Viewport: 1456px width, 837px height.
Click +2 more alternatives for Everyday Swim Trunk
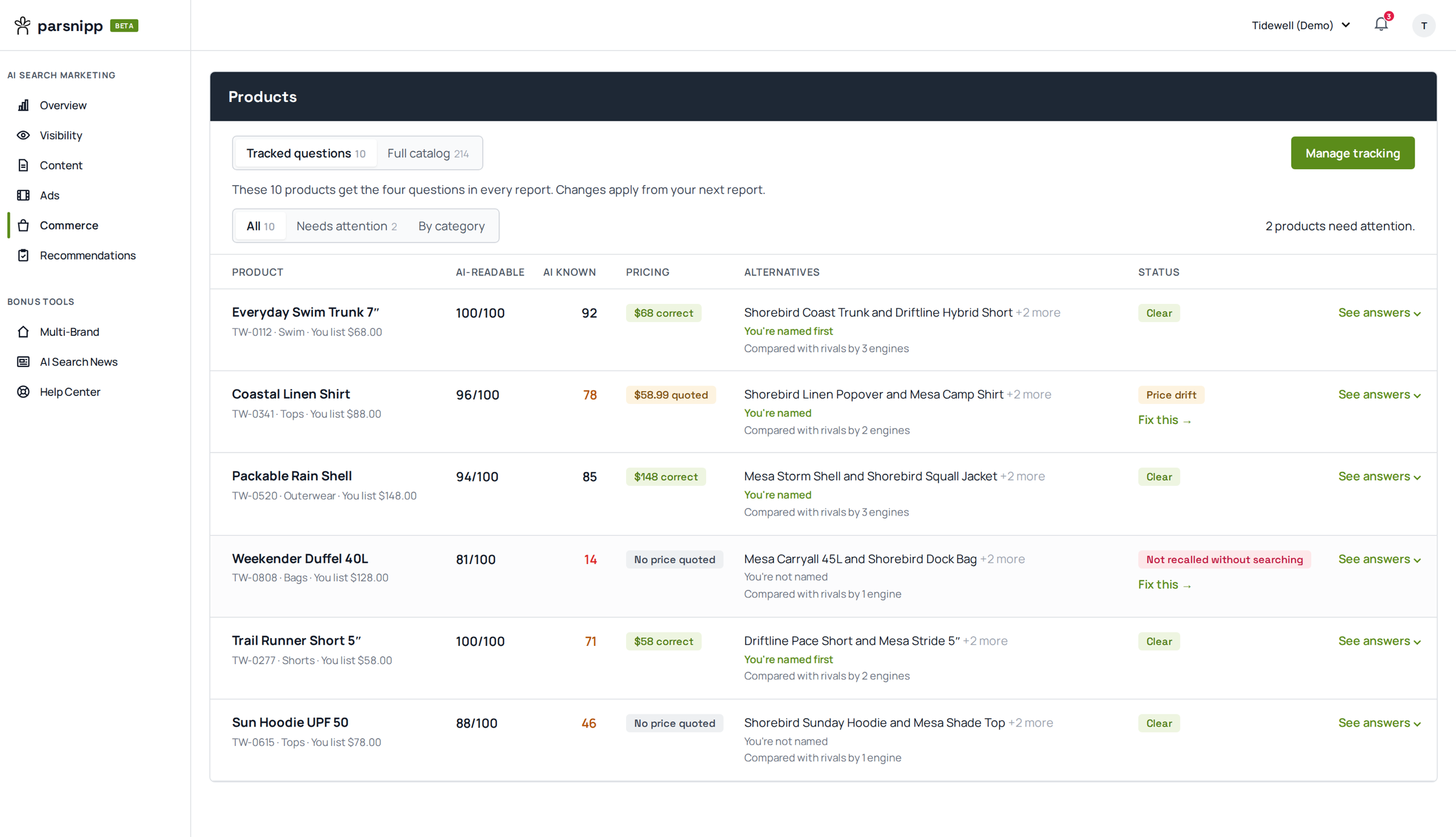point(1038,312)
